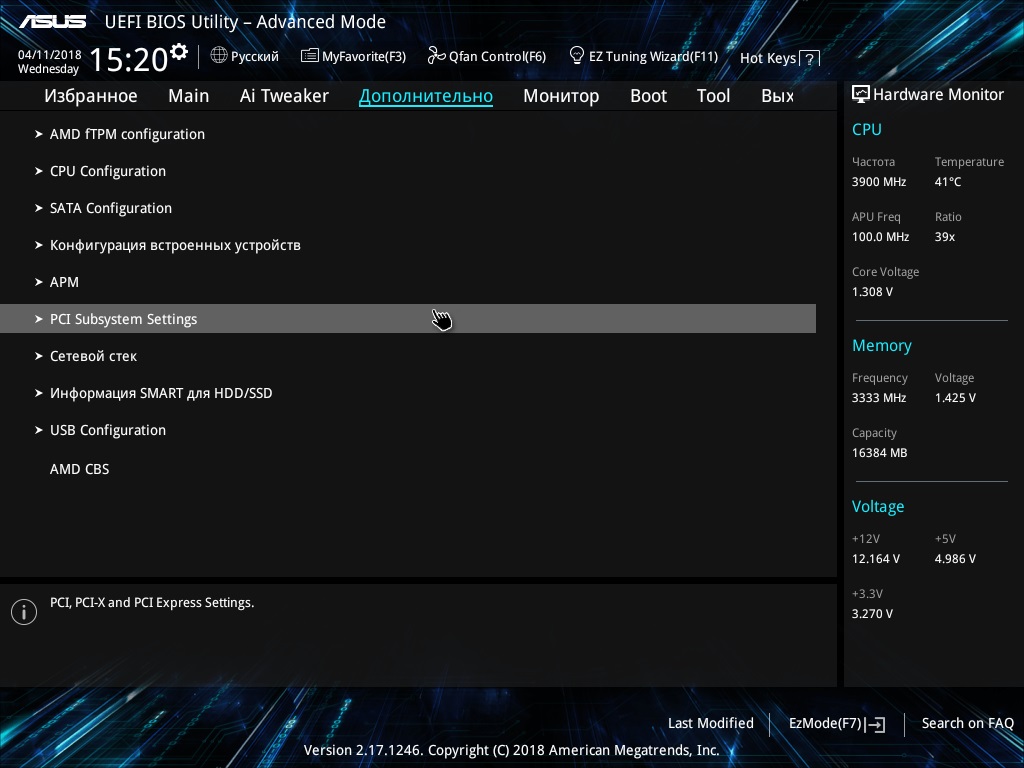This screenshot has width=1024, height=768.
Task: Open MyFavorite(F3)
Action: [353, 56]
